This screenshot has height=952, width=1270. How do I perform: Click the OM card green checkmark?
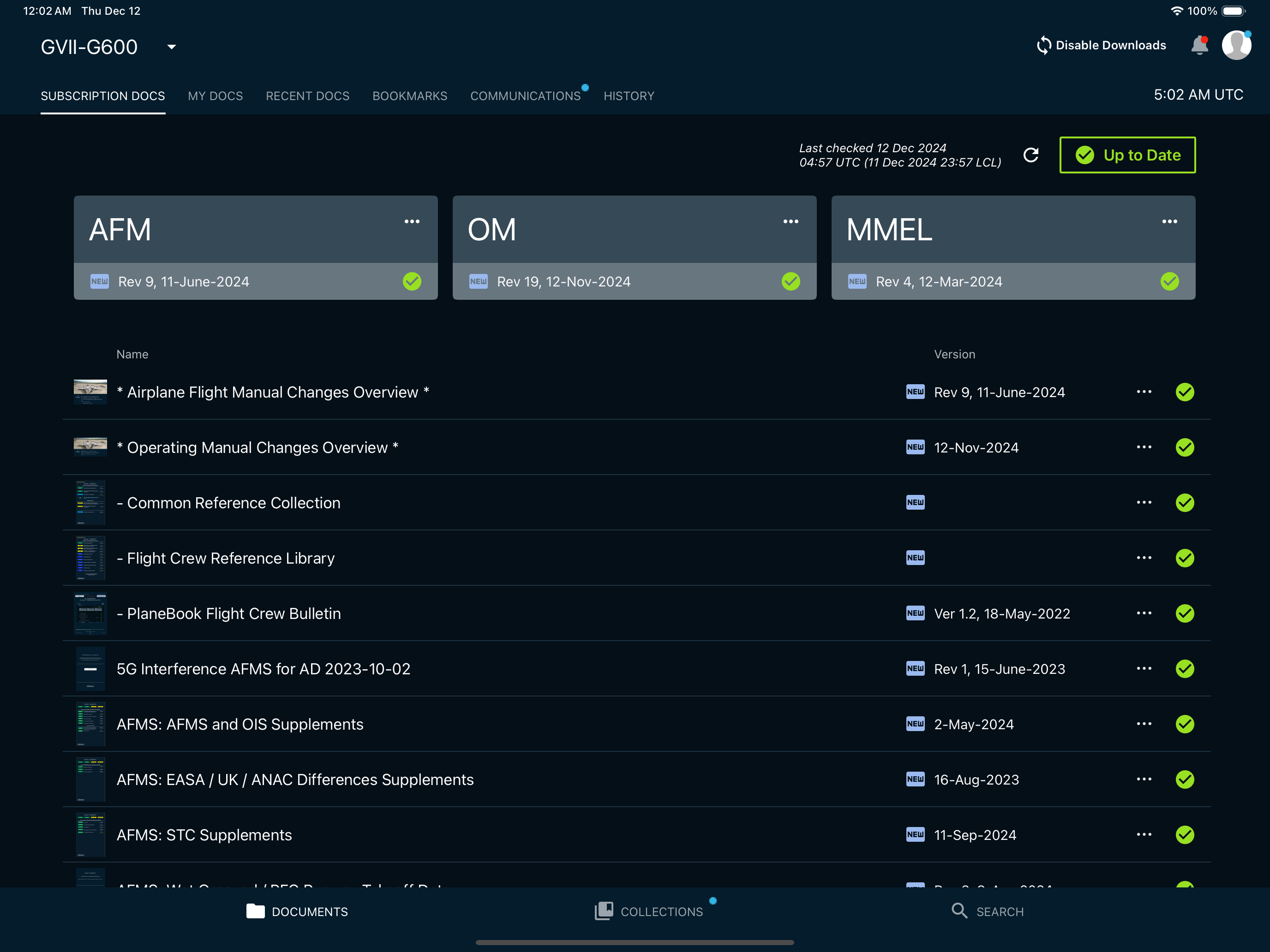click(x=791, y=281)
